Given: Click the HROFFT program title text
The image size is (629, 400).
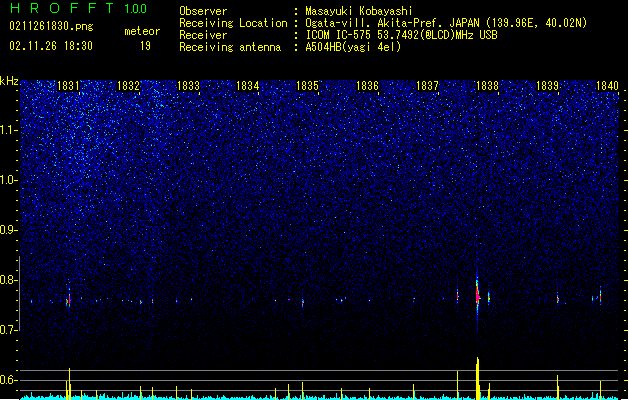Looking at the screenshot, I should (x=62, y=8).
